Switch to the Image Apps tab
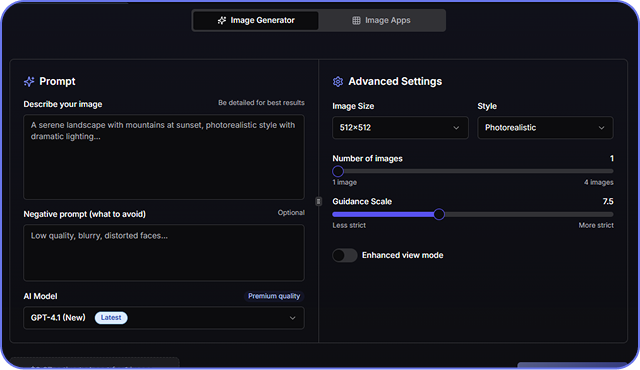Image resolution: width=640 pixels, height=370 pixels. tap(382, 20)
